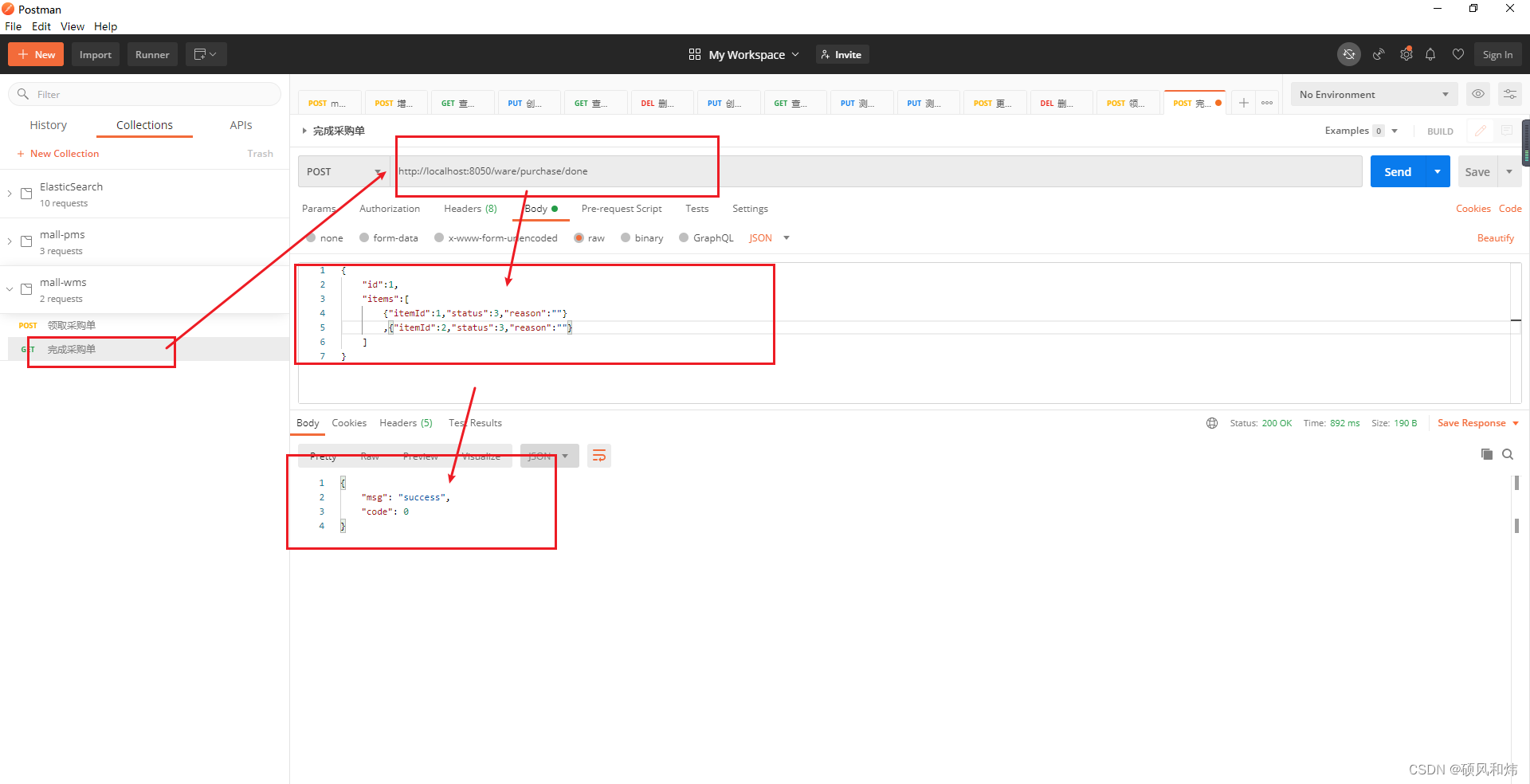This screenshot has height=784, width=1530.
Task: Select the GraphQL body type
Action: click(707, 238)
